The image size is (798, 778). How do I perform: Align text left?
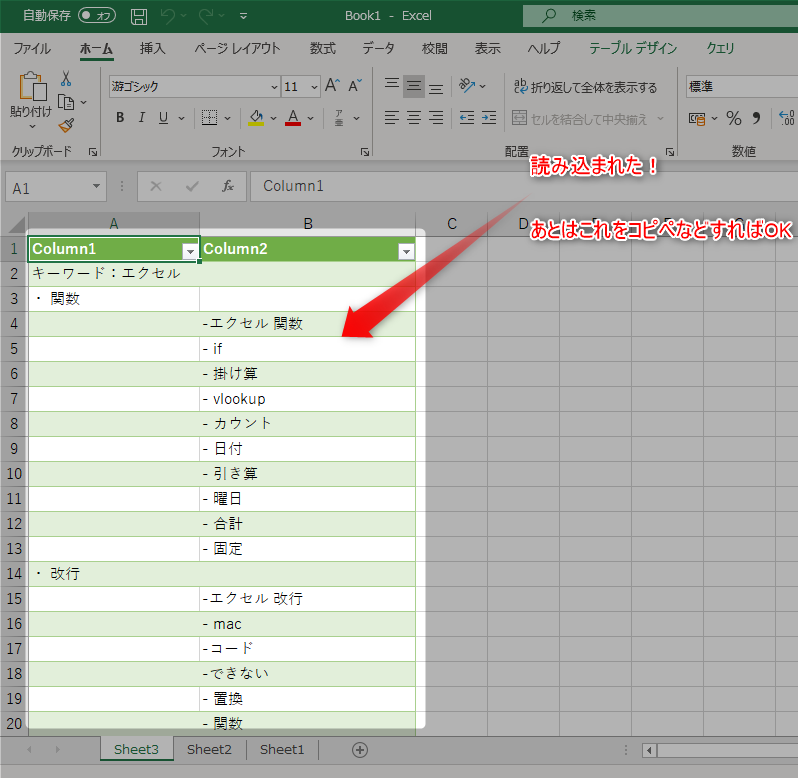coord(391,118)
